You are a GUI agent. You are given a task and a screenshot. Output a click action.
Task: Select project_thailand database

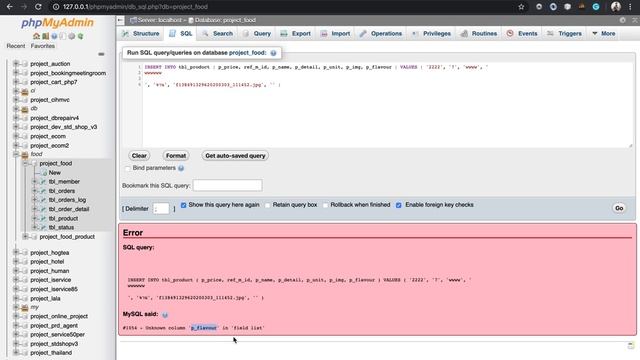tap(51, 353)
